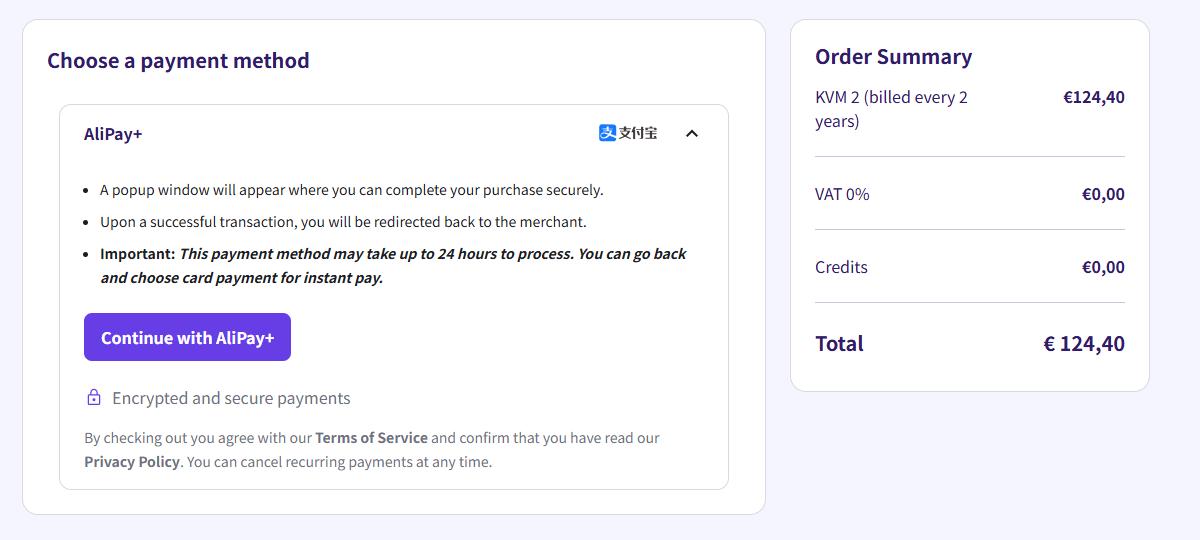Click the Credits amount €0,00
This screenshot has width=1200, height=540.
pyautogui.click(x=1103, y=267)
